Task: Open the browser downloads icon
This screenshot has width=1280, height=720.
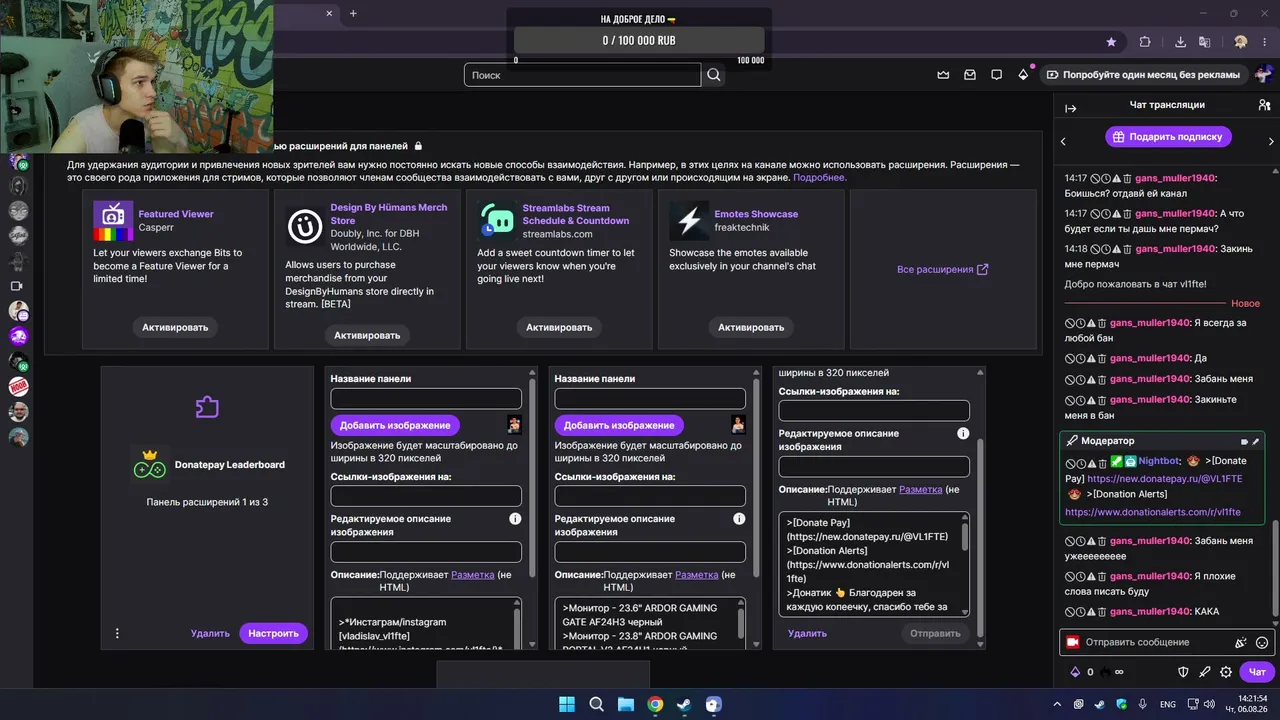Action: [1181, 42]
